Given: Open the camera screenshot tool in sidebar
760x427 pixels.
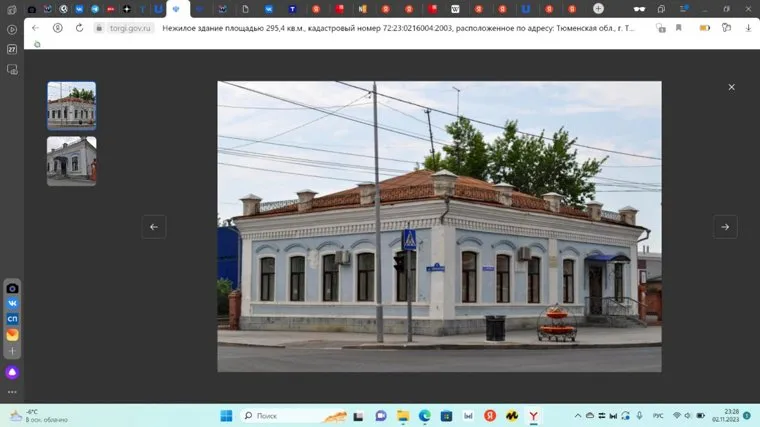Looking at the screenshot, I should pos(12,288).
